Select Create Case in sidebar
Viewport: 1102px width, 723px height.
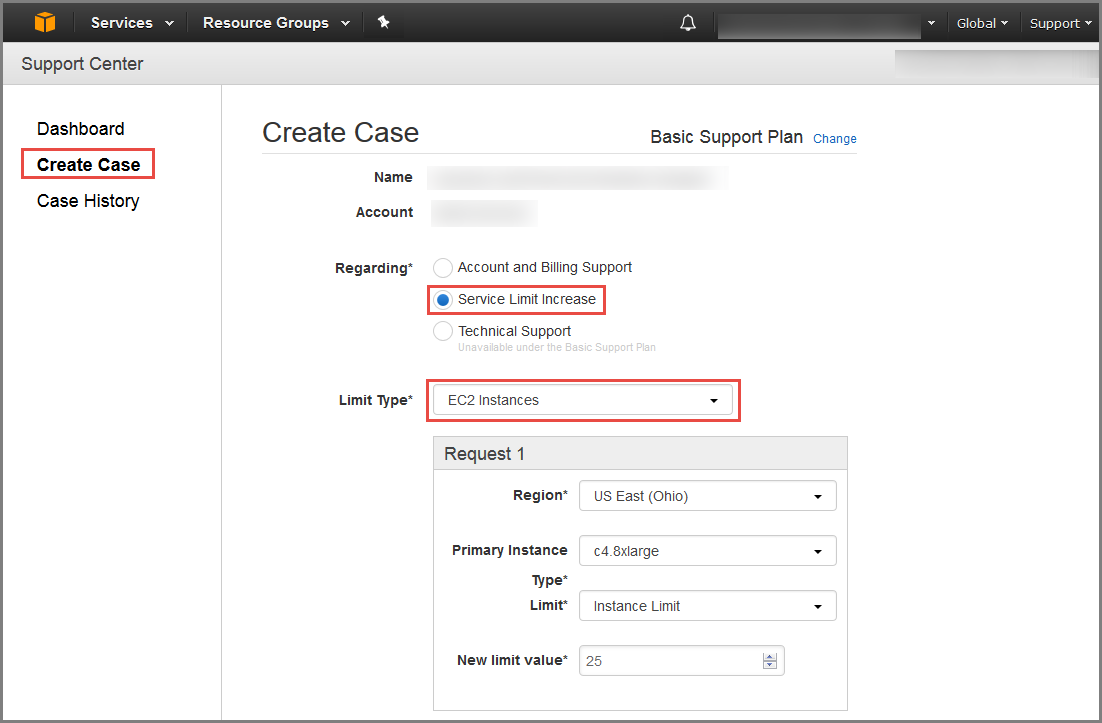point(88,164)
